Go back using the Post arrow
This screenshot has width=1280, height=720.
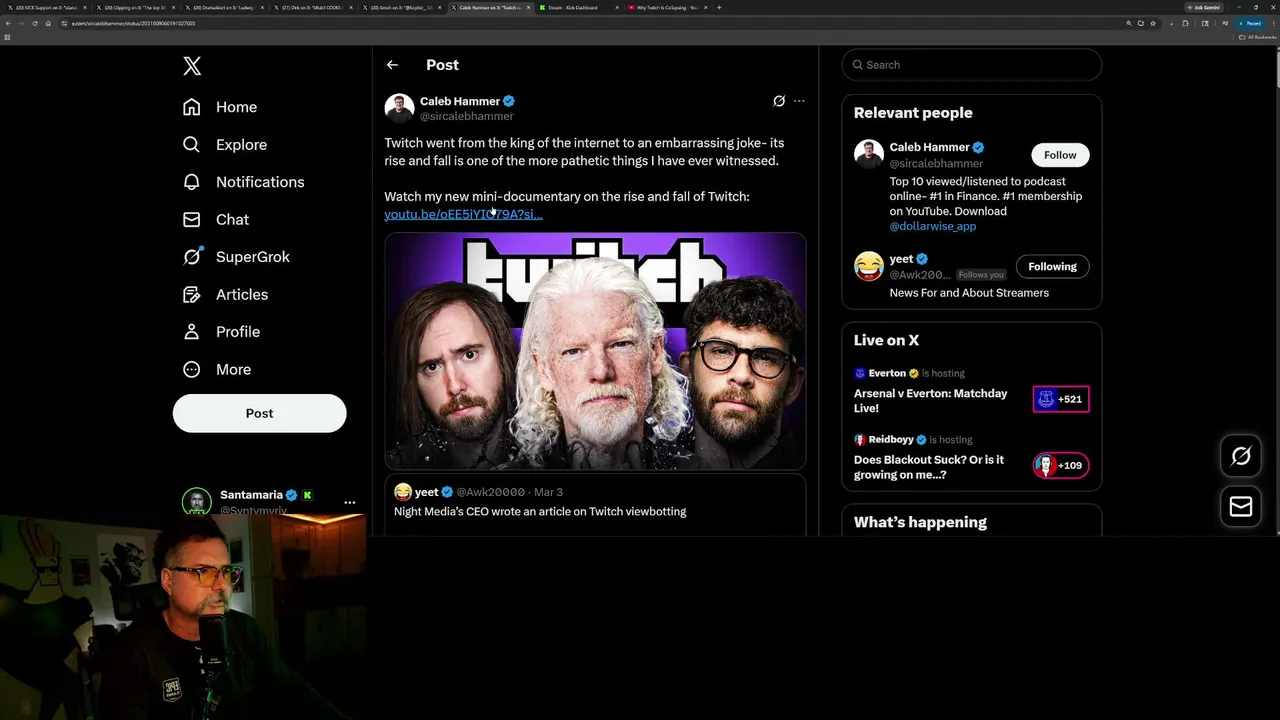point(392,65)
